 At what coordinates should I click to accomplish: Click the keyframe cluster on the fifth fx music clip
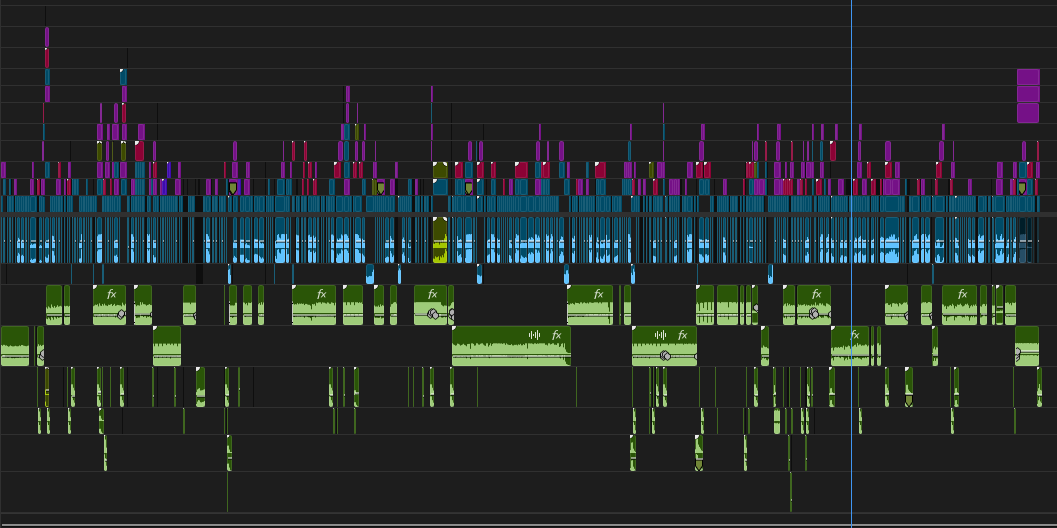click(814, 314)
